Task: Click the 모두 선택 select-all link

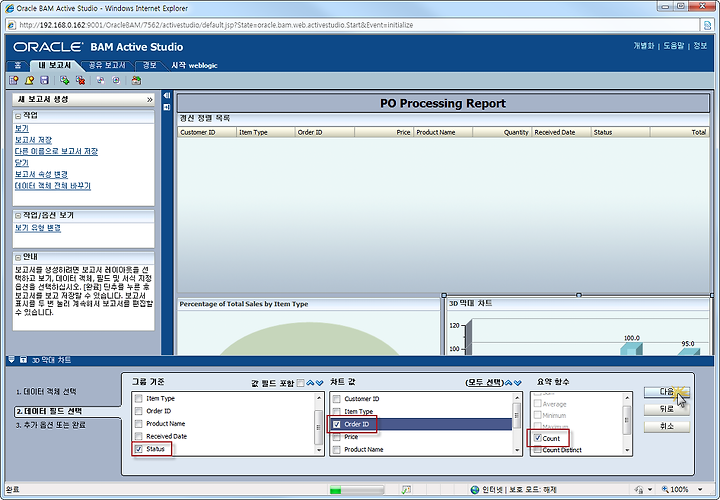Action: point(485,382)
